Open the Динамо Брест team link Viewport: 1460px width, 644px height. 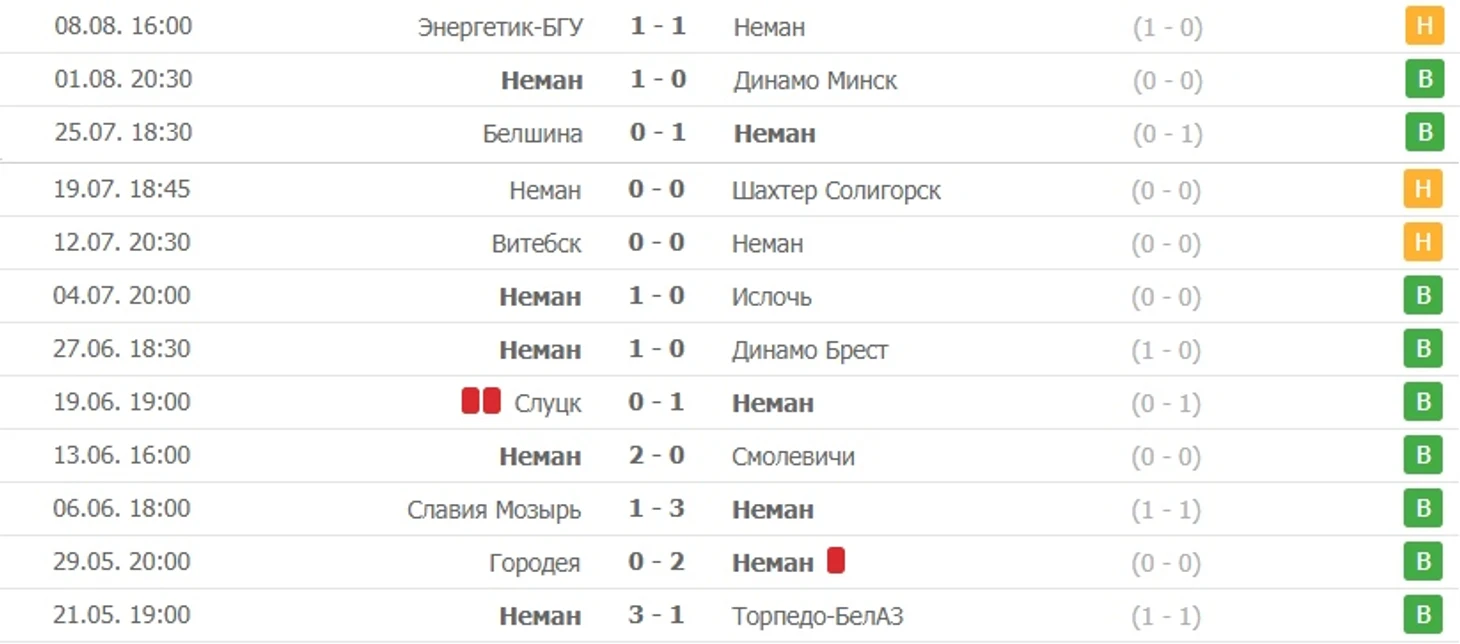coord(810,350)
